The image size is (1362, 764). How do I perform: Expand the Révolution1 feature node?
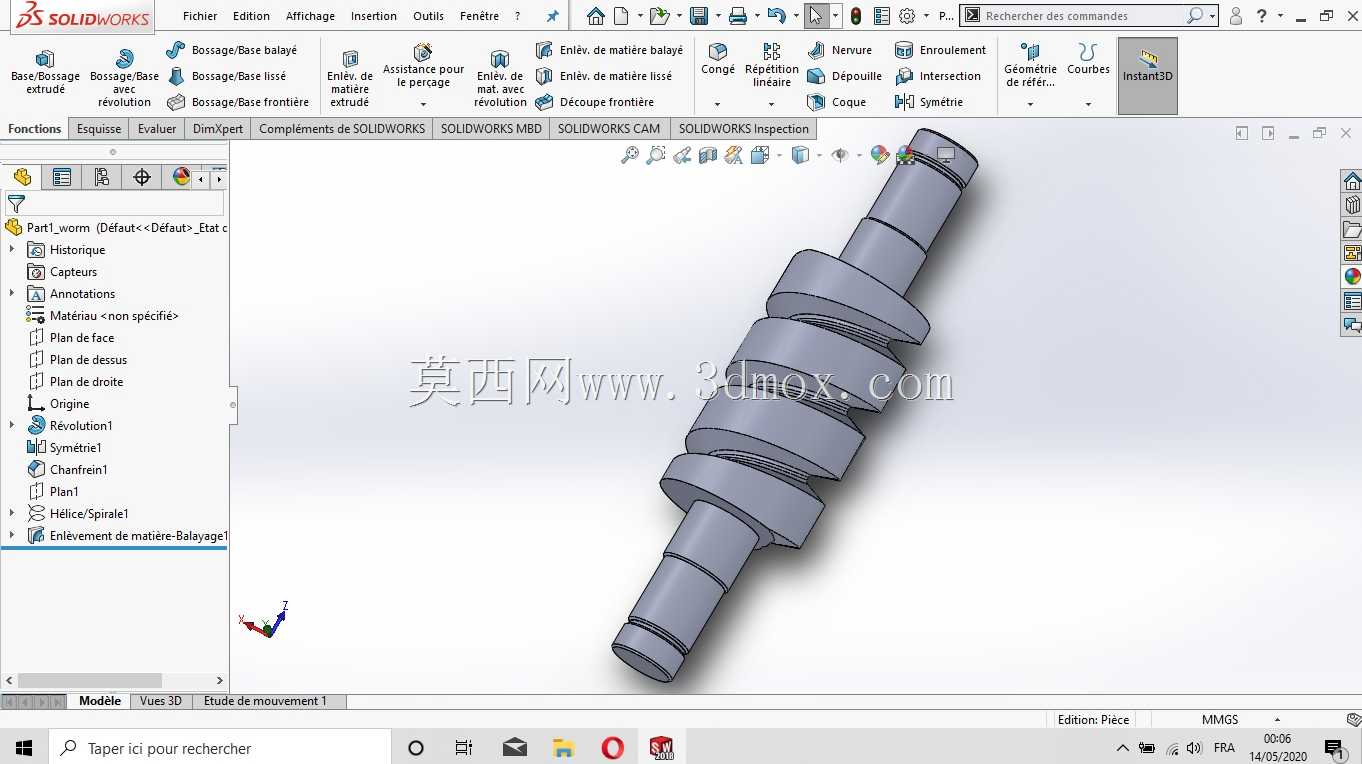(x=12, y=426)
